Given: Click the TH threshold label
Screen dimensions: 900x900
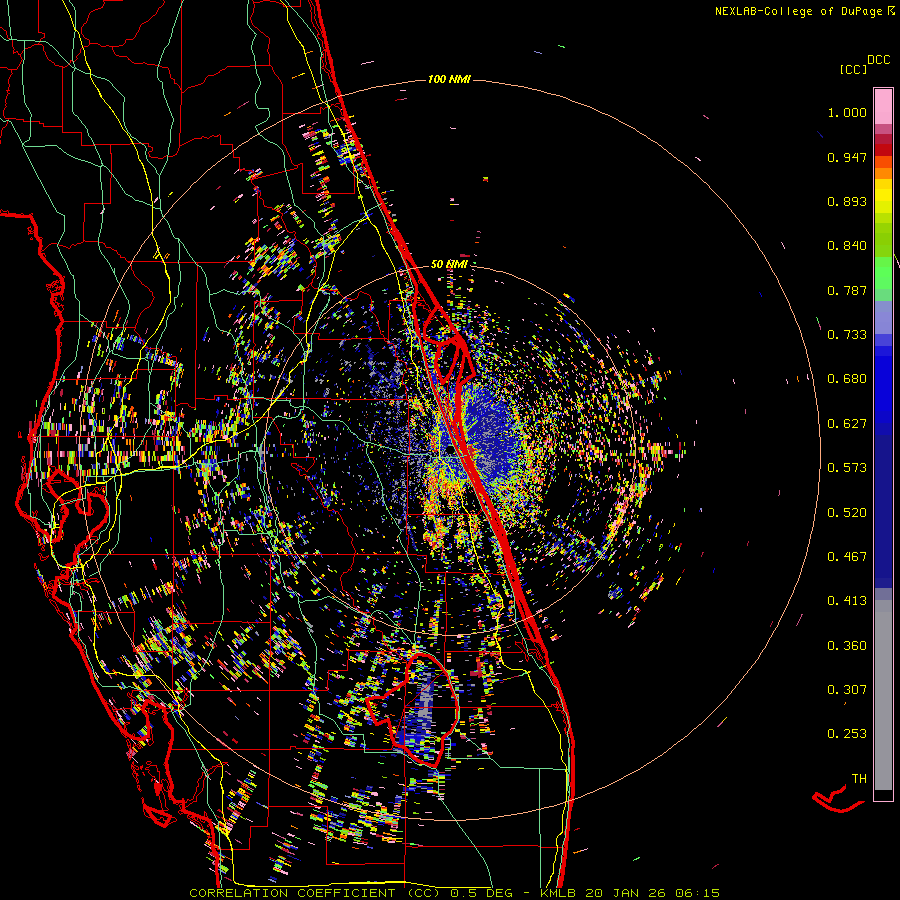Looking at the screenshot, I should tap(858, 778).
